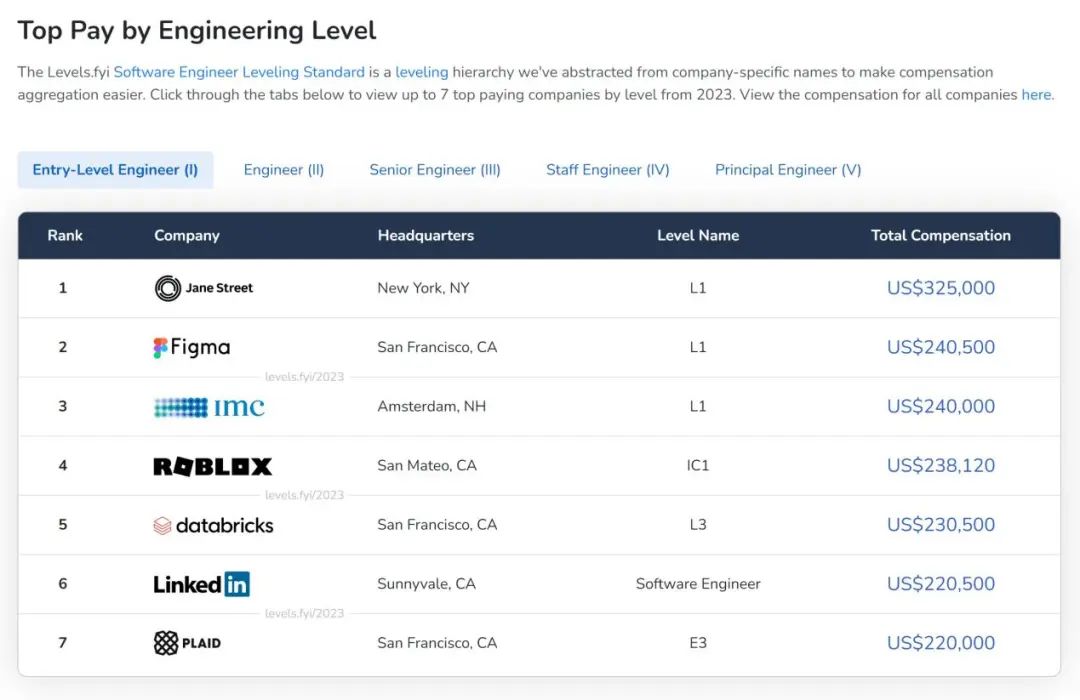Open the Software Engineer Leveling Standard link
The width and height of the screenshot is (1080, 700).
click(x=239, y=72)
